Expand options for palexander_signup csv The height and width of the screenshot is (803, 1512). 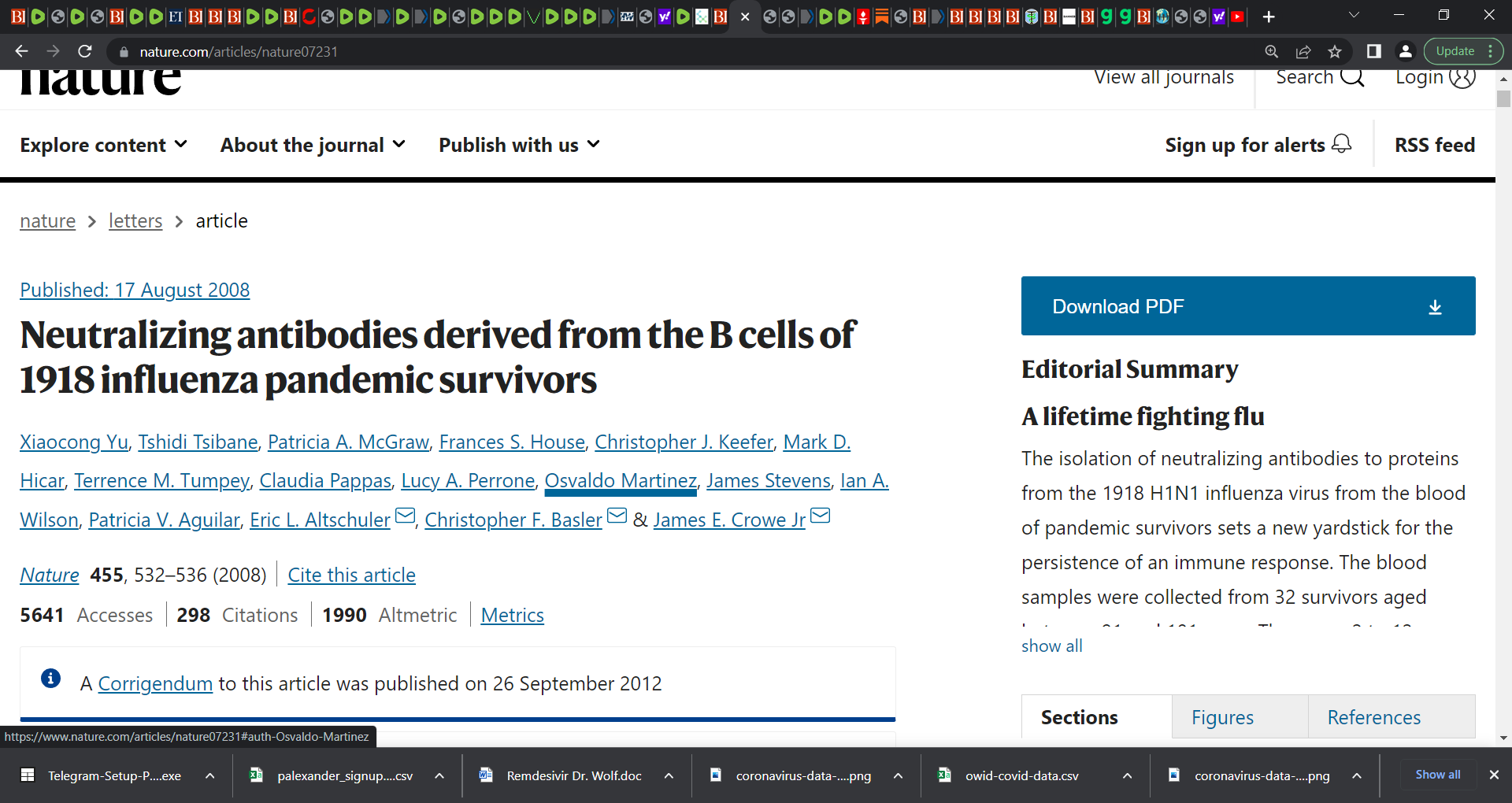tap(439, 775)
